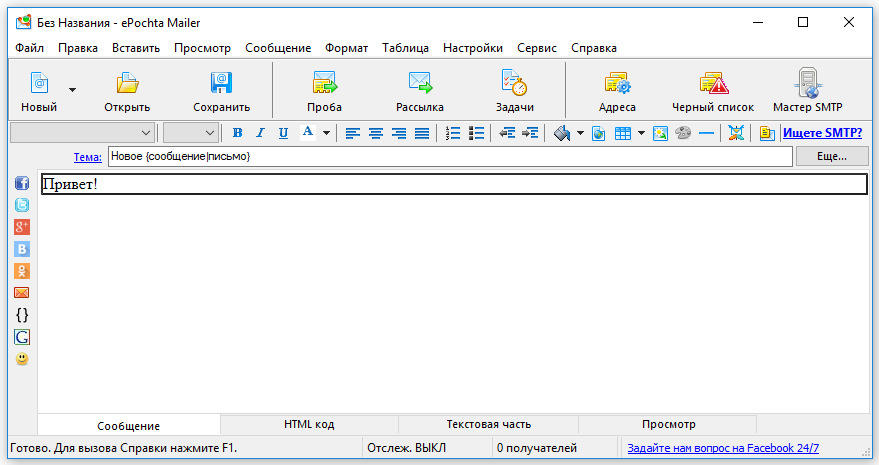
Task: Open the fill color dropdown arrow
Action: [x=580, y=133]
